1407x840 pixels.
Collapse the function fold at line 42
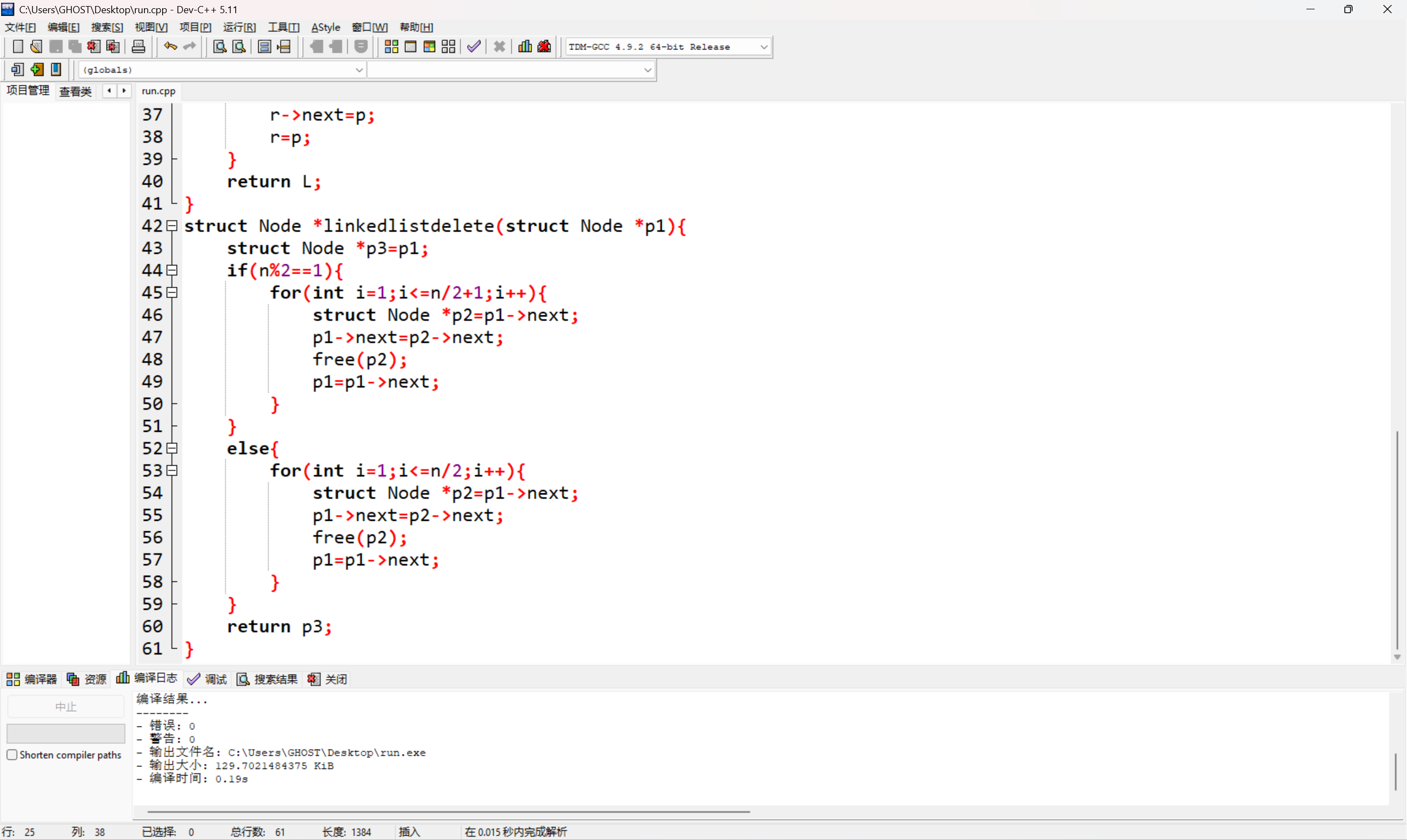point(172,226)
